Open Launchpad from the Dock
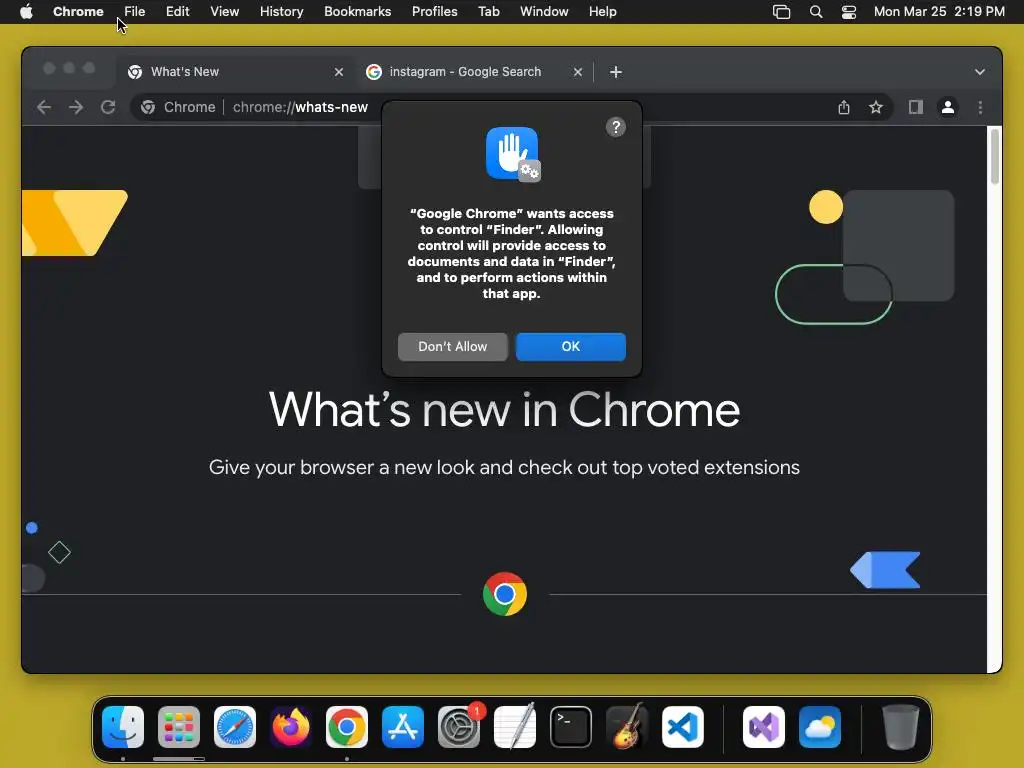This screenshot has height=768, width=1024. tap(179, 727)
